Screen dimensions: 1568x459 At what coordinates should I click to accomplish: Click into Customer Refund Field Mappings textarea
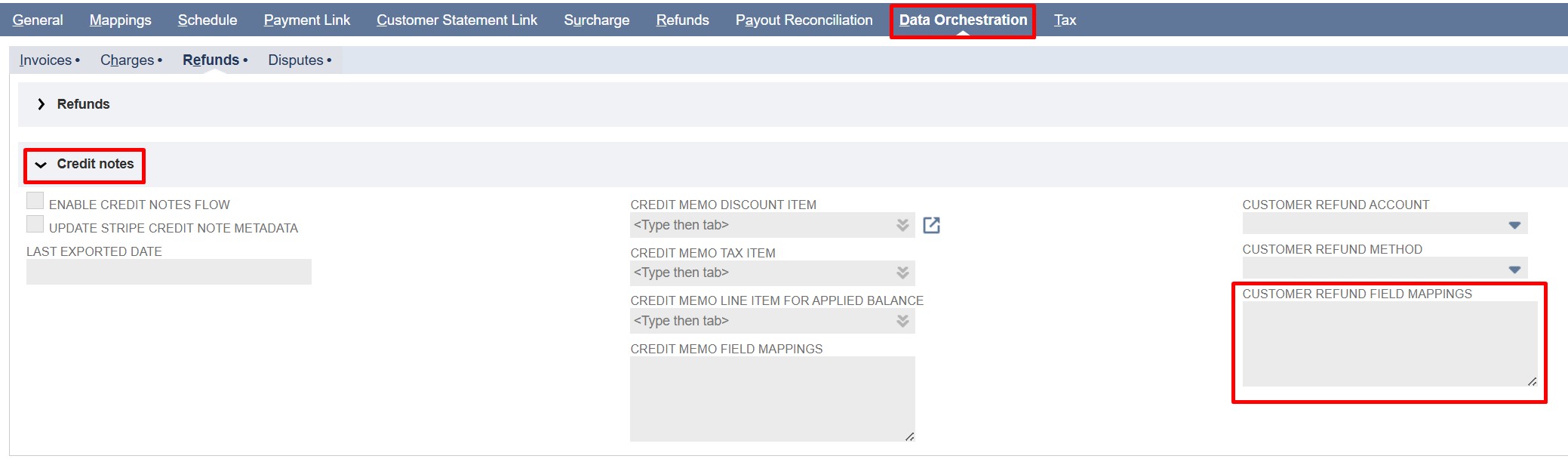click(x=1388, y=343)
